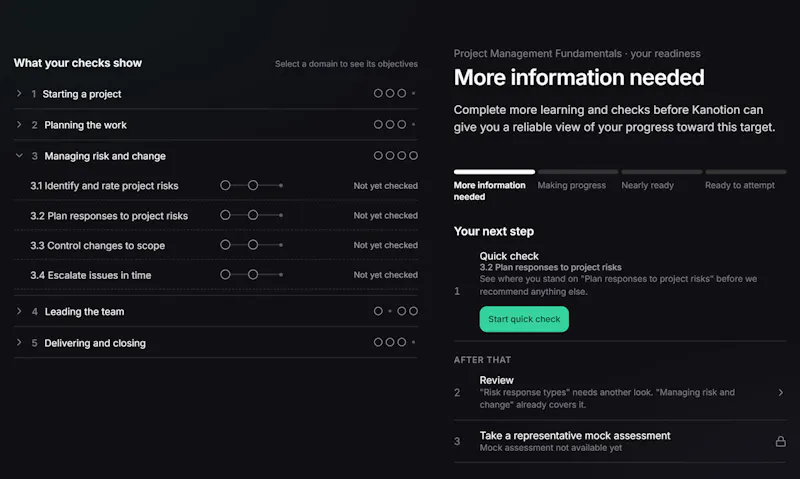800x479 pixels.
Task: Click Mock assessment not available yet text
Action: point(551,447)
